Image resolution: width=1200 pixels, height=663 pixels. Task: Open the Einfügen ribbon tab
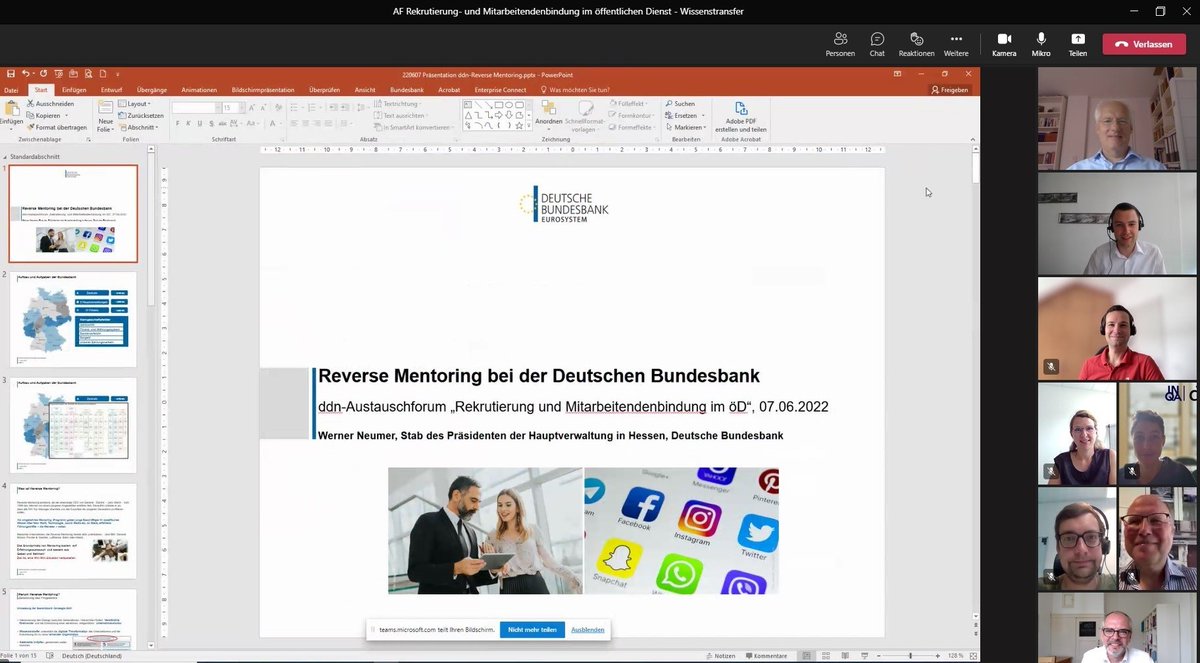[74, 90]
